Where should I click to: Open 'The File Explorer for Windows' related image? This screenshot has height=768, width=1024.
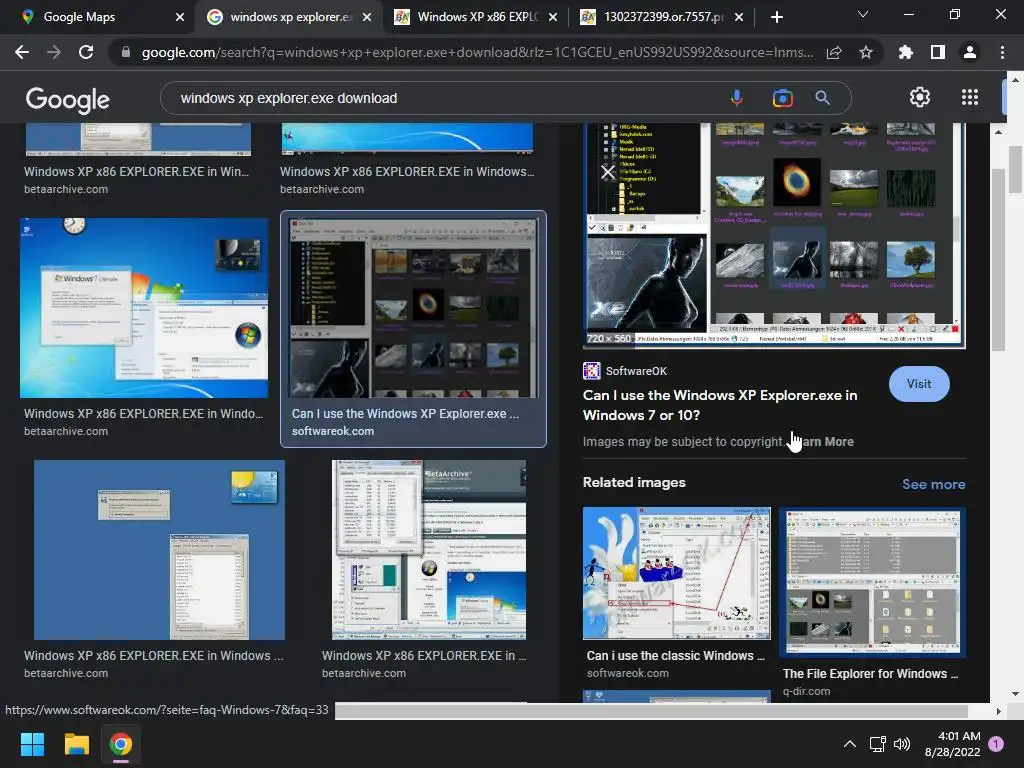click(x=872, y=583)
